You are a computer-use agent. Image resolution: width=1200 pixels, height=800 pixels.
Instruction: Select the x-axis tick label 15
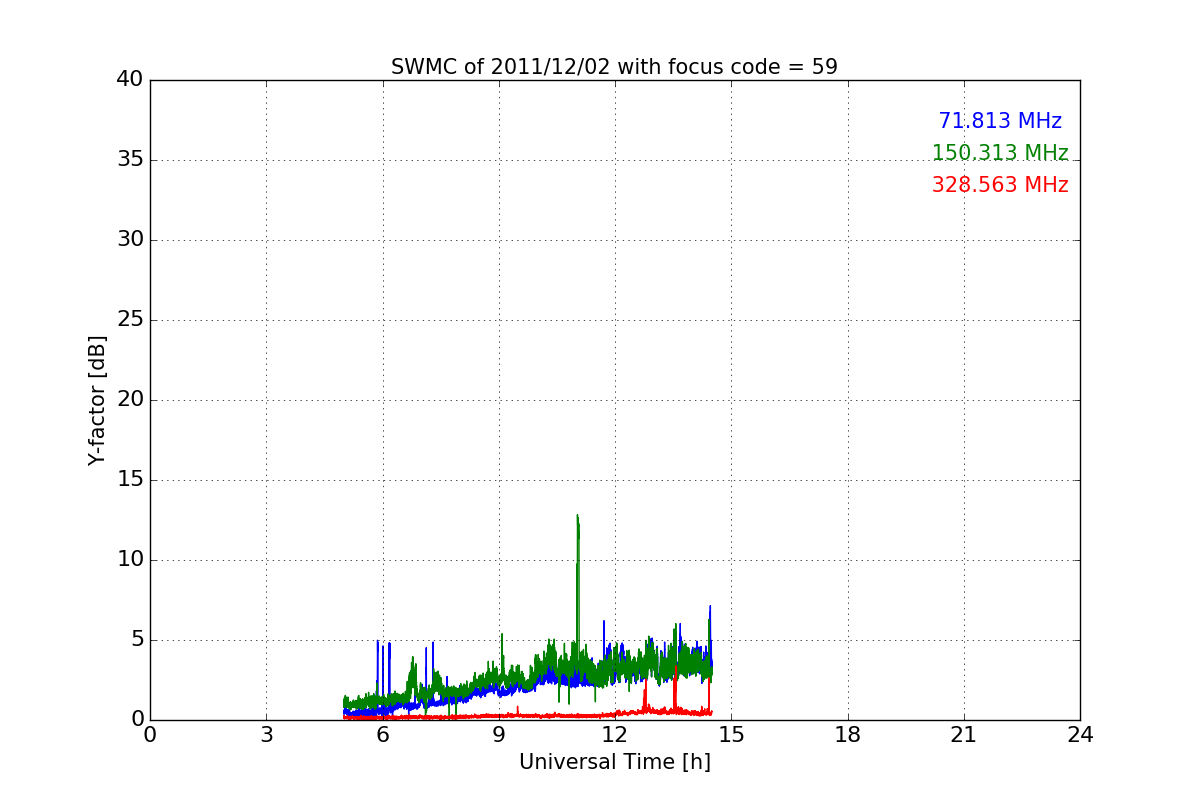731,735
